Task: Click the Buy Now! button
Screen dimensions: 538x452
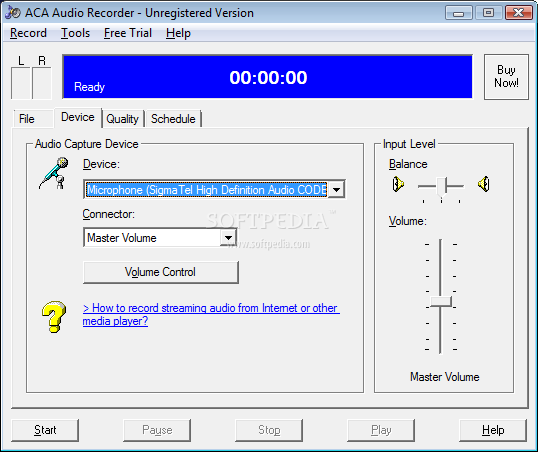Action: coord(506,77)
